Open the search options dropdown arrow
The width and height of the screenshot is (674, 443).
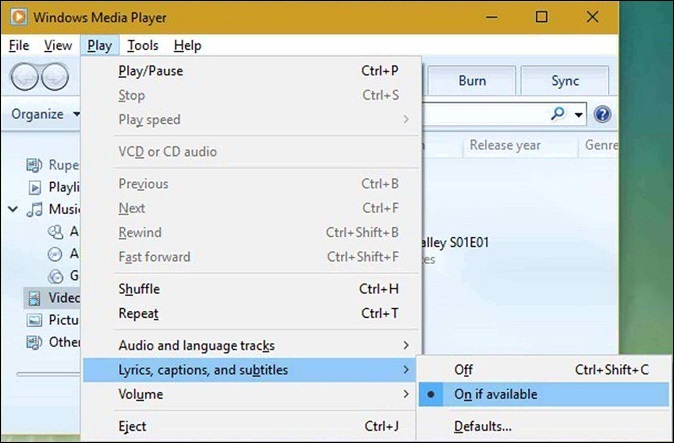pyautogui.click(x=579, y=115)
